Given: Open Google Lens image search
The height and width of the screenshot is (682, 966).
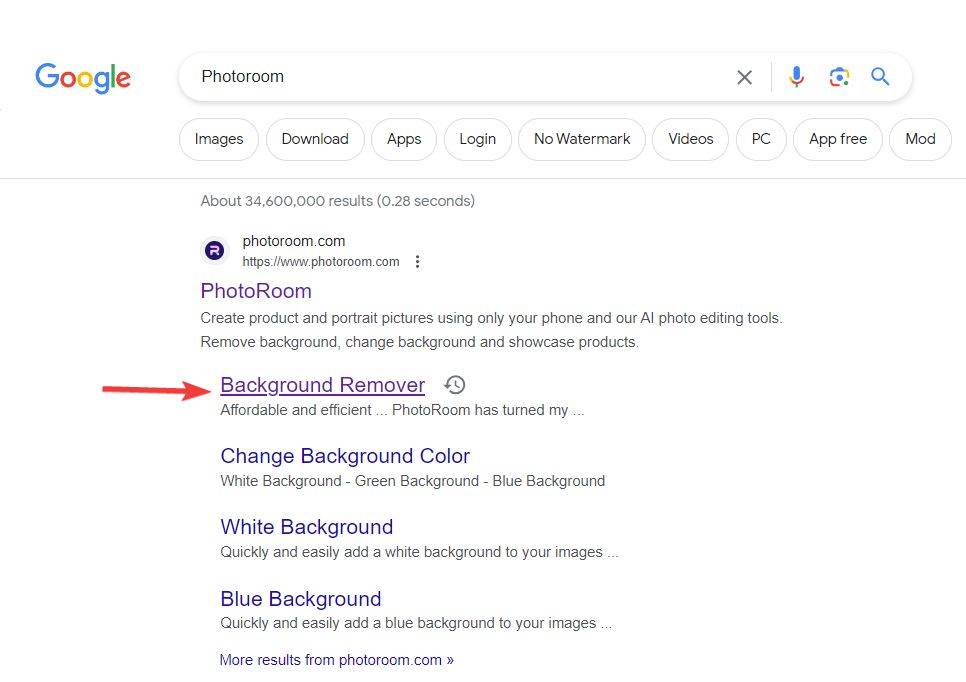Looking at the screenshot, I should click(x=839, y=77).
